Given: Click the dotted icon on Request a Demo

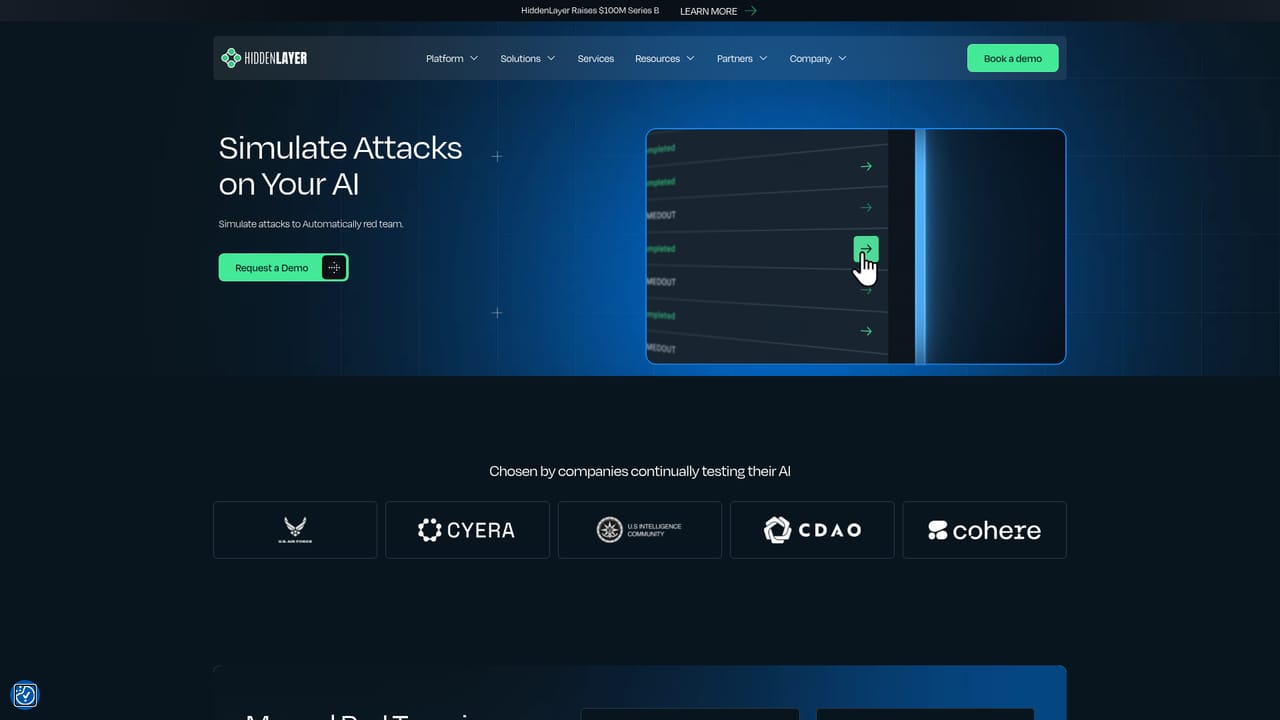Looking at the screenshot, I should (334, 268).
